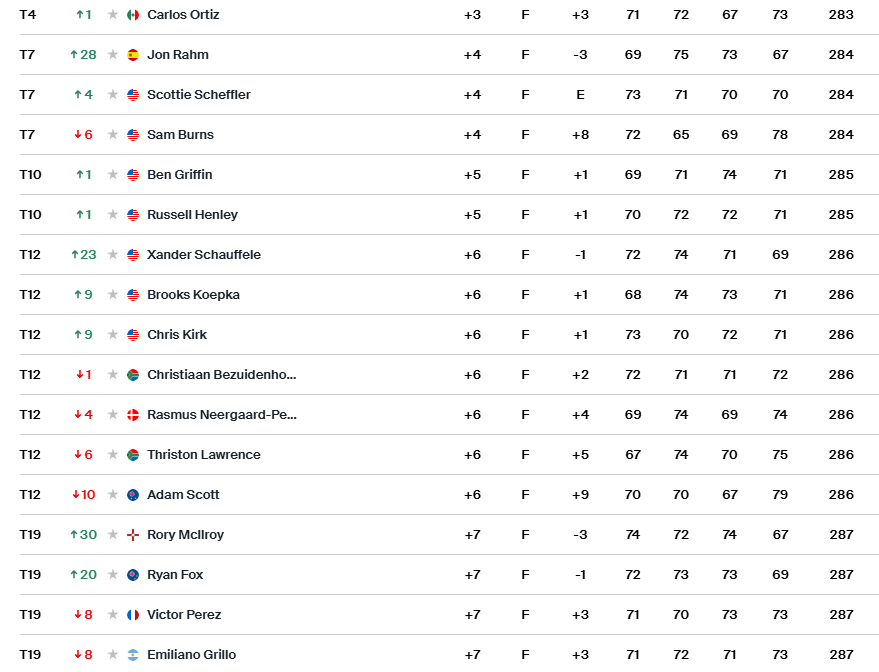Click the France flag beside Victor Perez

[x=133, y=615]
